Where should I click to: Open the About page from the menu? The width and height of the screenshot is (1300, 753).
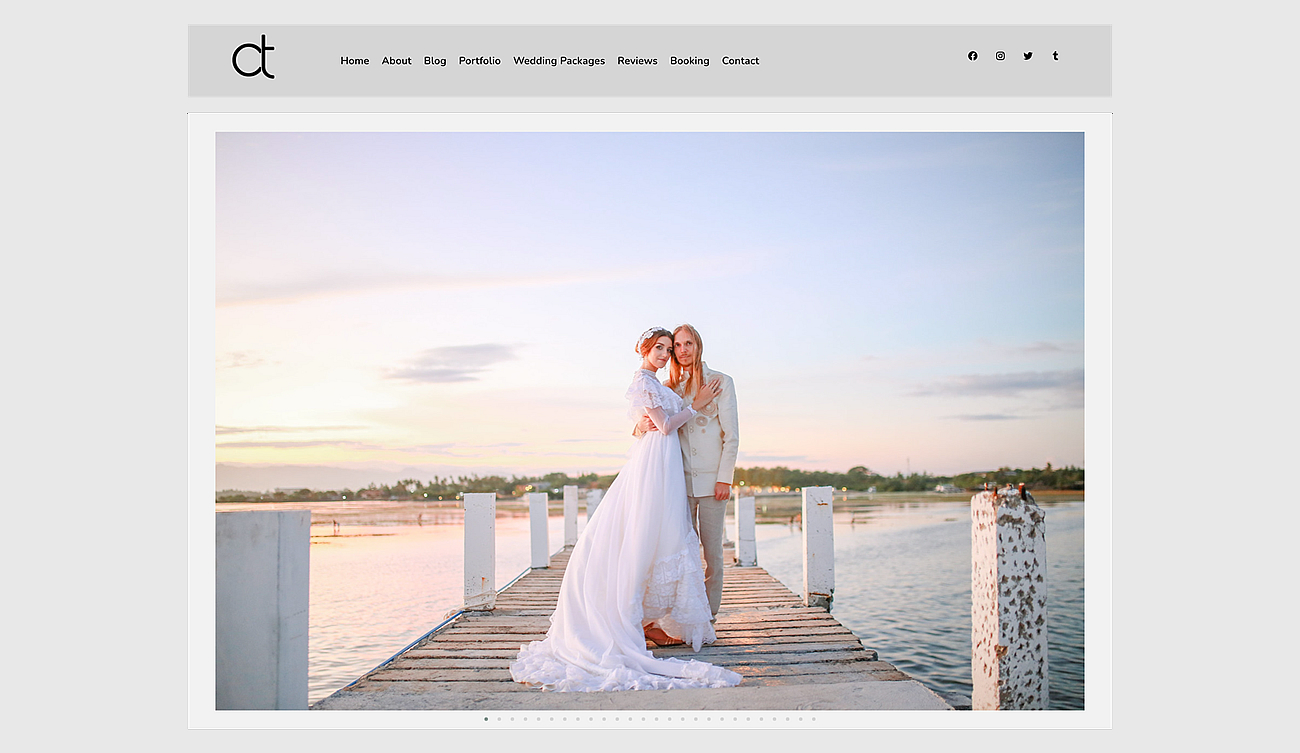coord(396,61)
